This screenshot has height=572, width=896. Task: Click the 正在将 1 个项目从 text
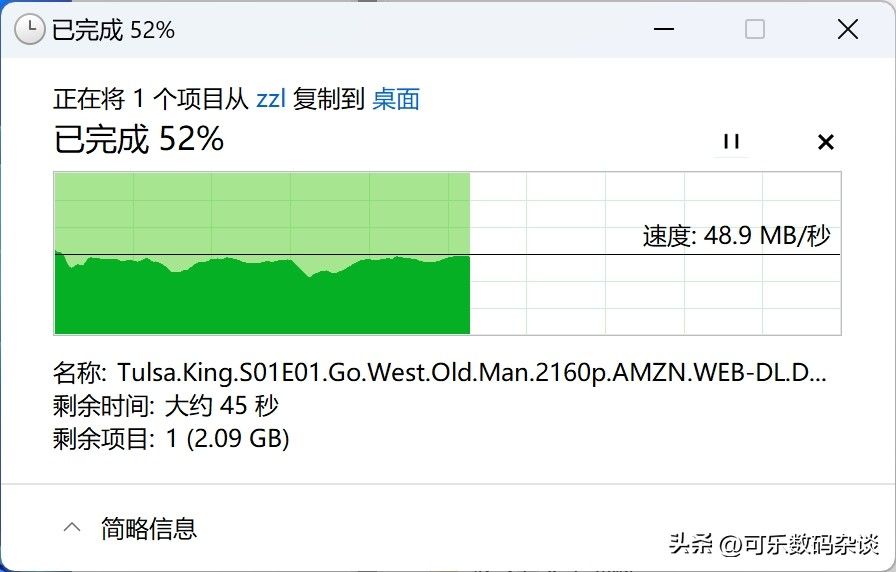pos(151,99)
